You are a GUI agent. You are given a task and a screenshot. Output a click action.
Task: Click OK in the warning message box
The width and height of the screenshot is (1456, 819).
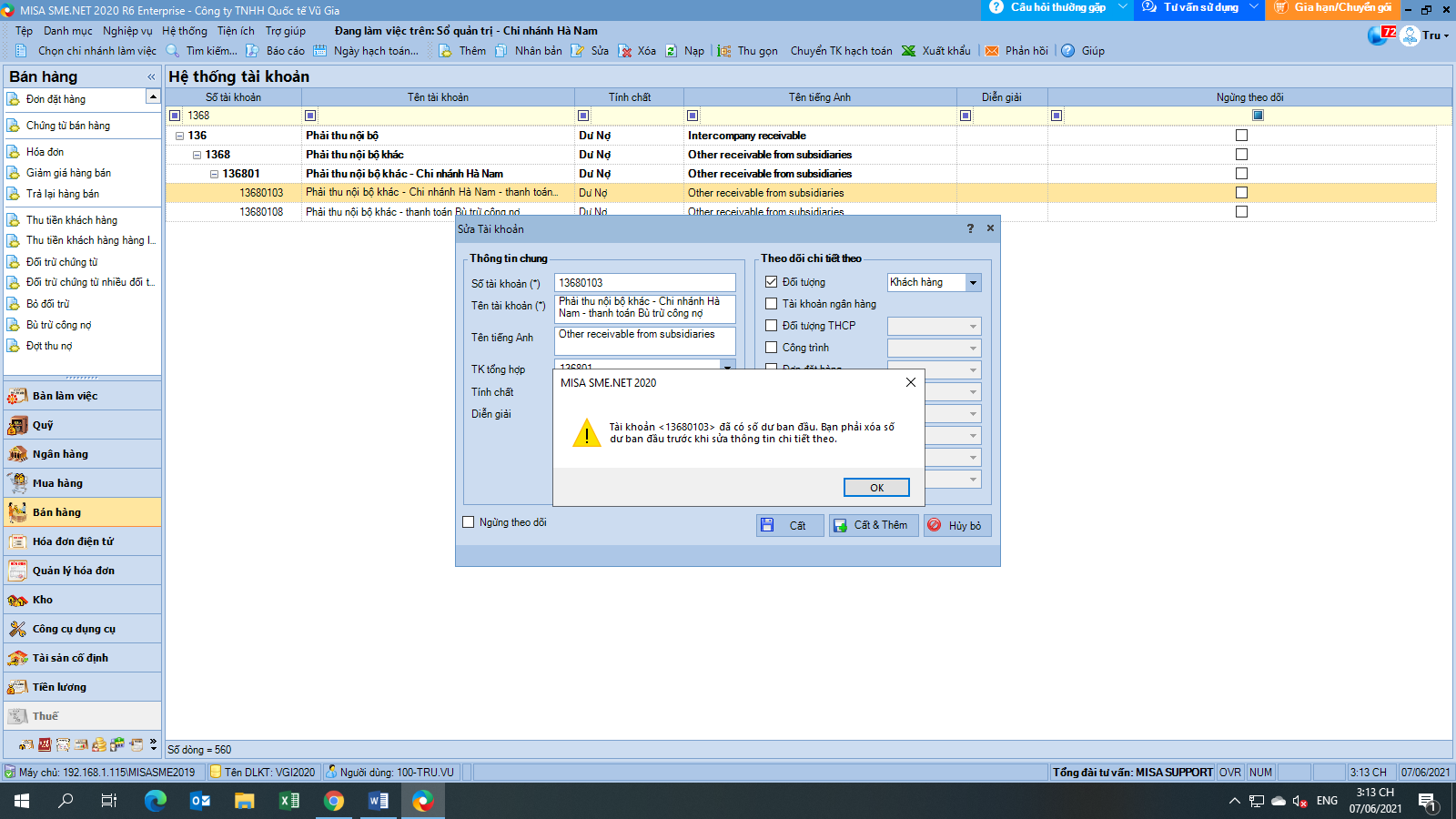(875, 488)
